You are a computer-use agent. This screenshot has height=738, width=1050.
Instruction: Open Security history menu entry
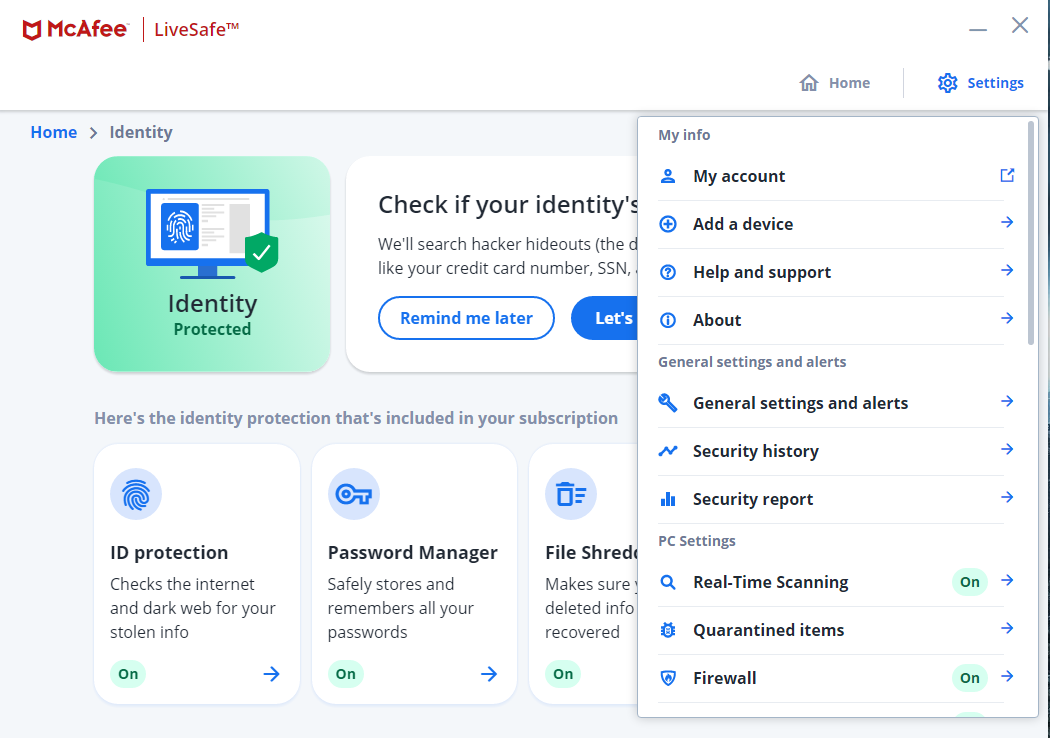click(x=836, y=451)
